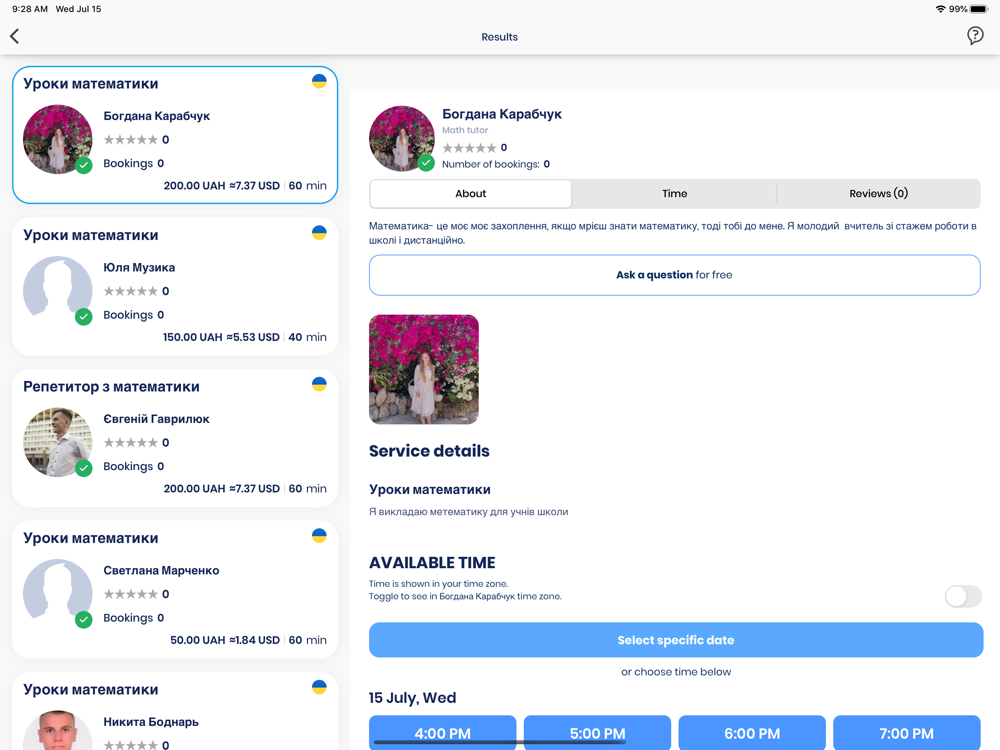The width and height of the screenshot is (1000, 750).
Task: Tap Math tutor subtitle
Action: 465,130
